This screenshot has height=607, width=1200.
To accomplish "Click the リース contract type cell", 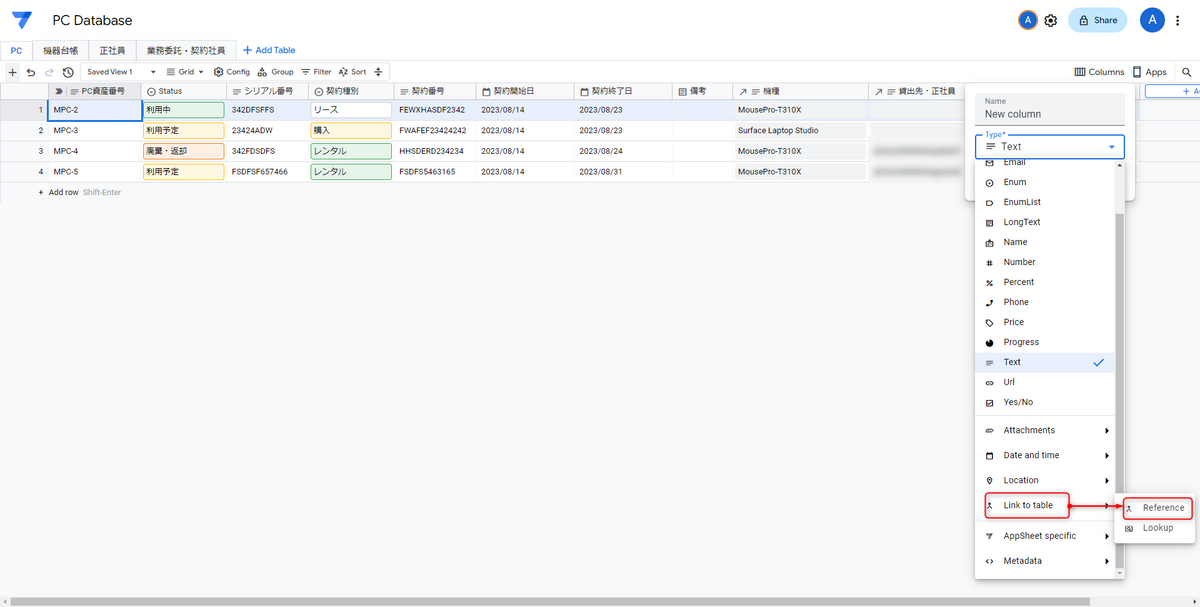I will pyautogui.click(x=351, y=109).
